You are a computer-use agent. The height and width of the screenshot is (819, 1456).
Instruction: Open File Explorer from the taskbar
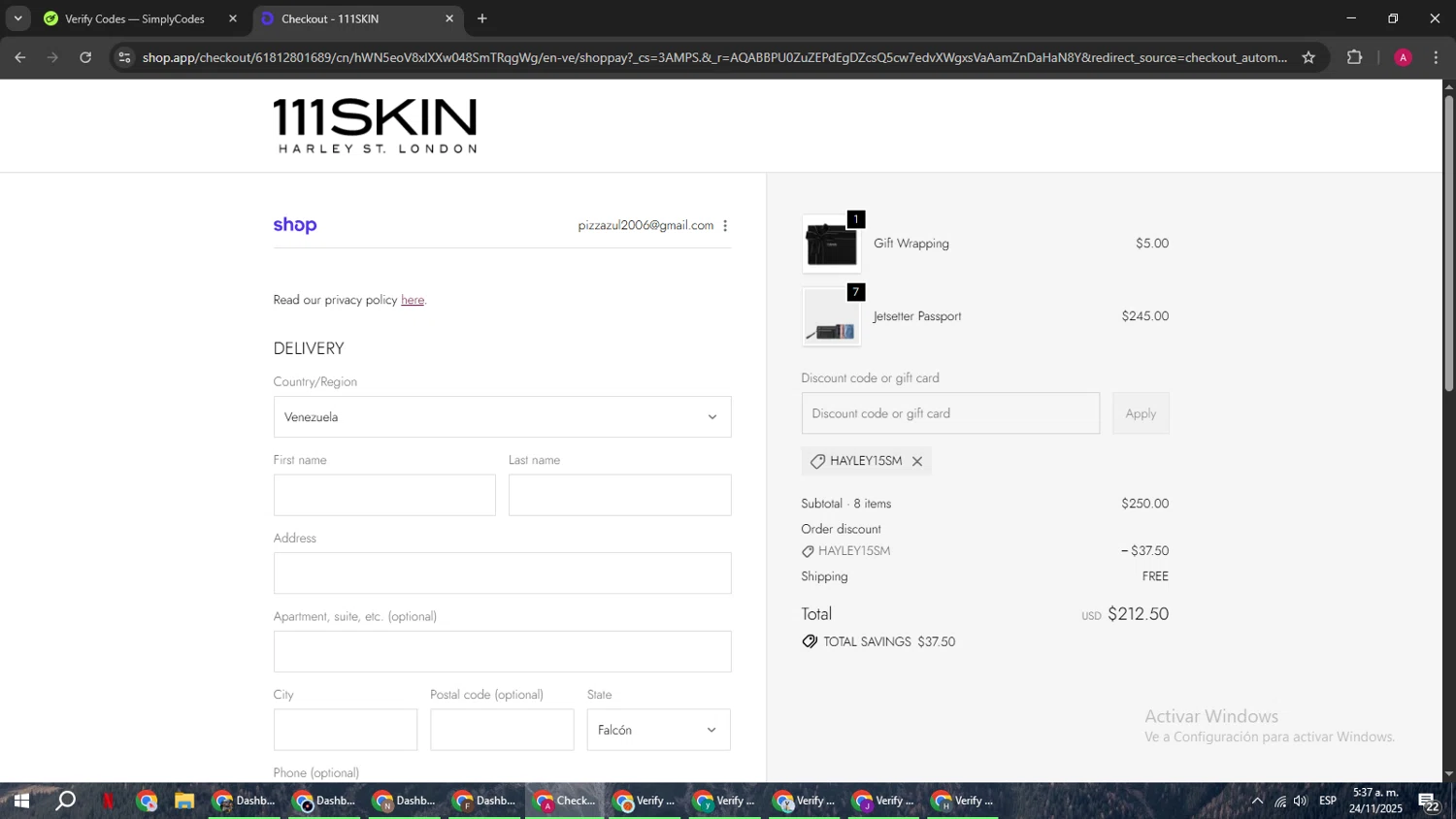(183, 802)
